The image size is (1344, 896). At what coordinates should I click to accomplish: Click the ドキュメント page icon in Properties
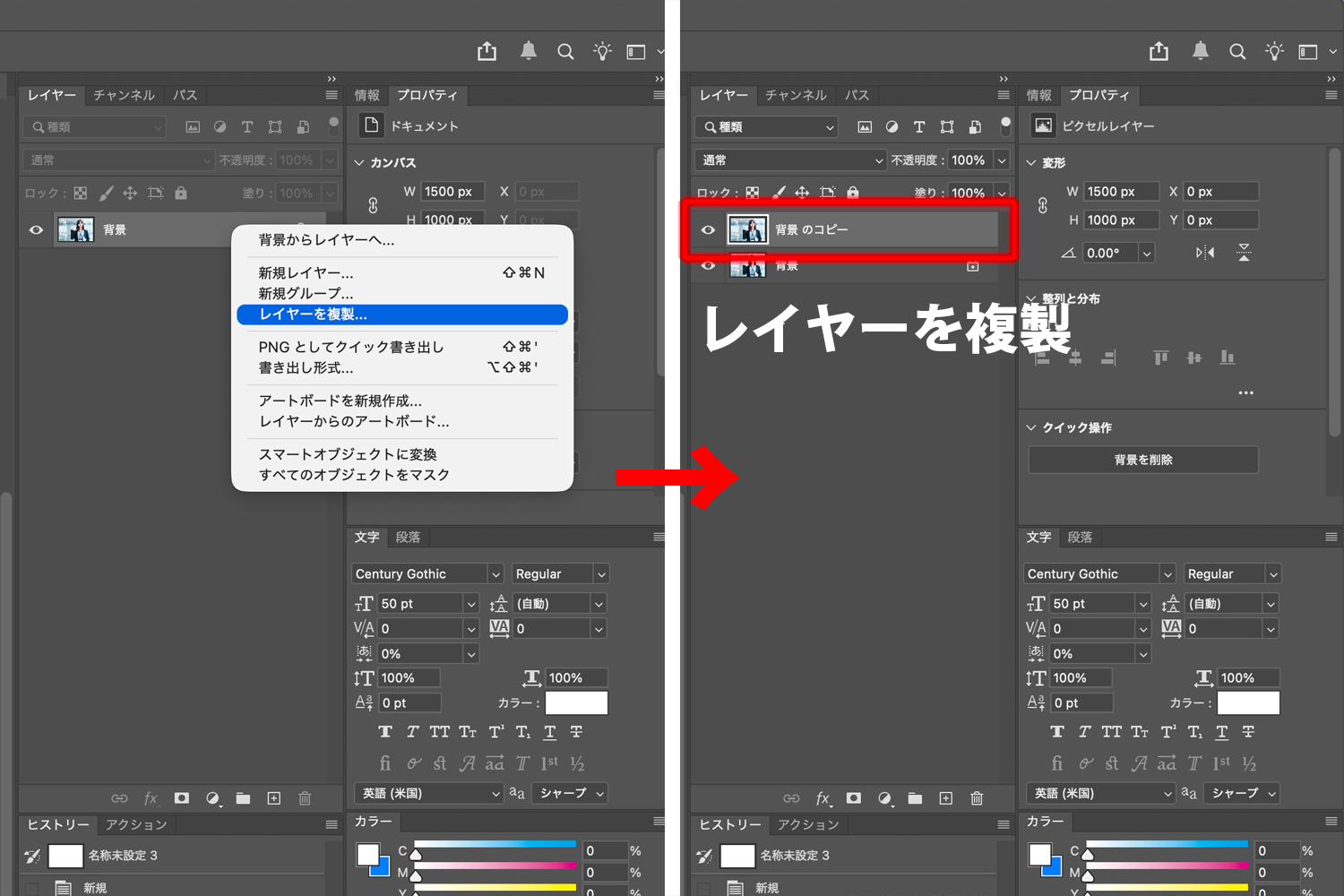point(372,126)
